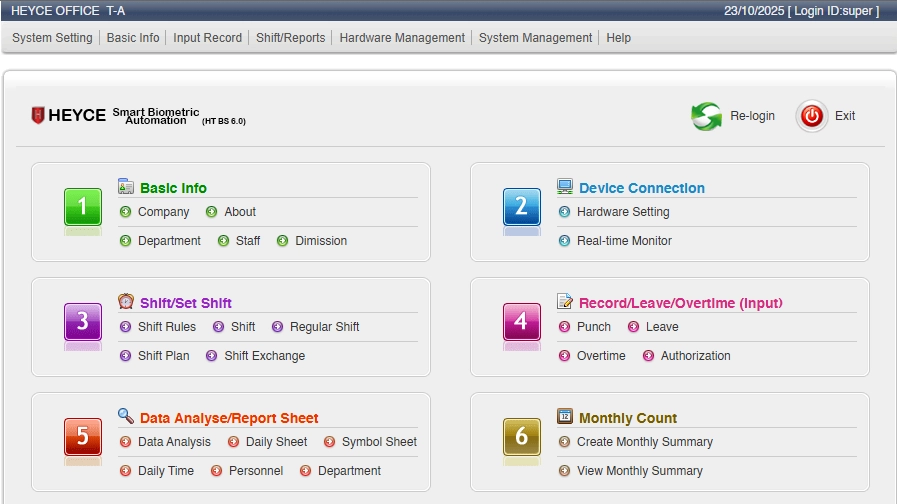Click the red number 5 tile
Screen dimensions: 897x504
(83, 436)
